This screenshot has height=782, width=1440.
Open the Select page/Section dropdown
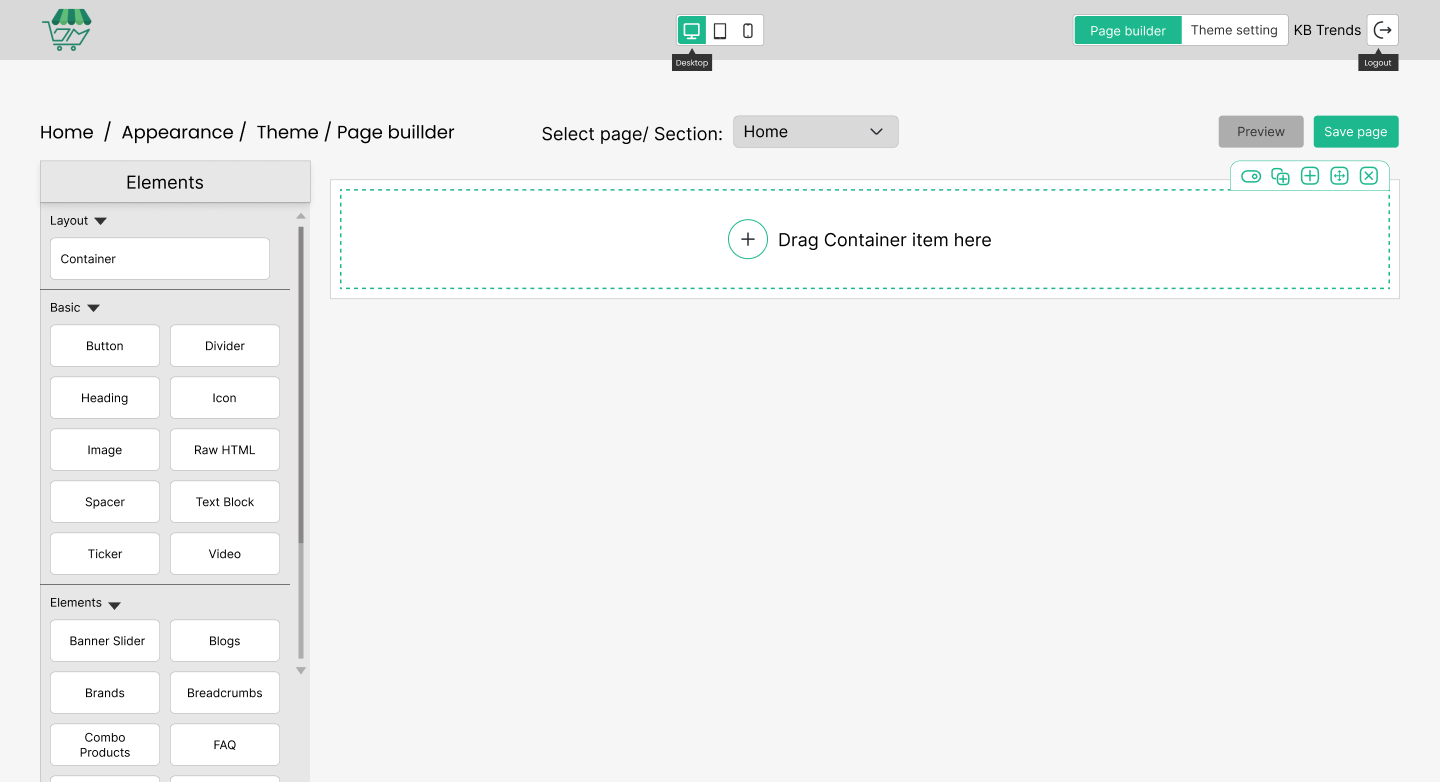816,132
